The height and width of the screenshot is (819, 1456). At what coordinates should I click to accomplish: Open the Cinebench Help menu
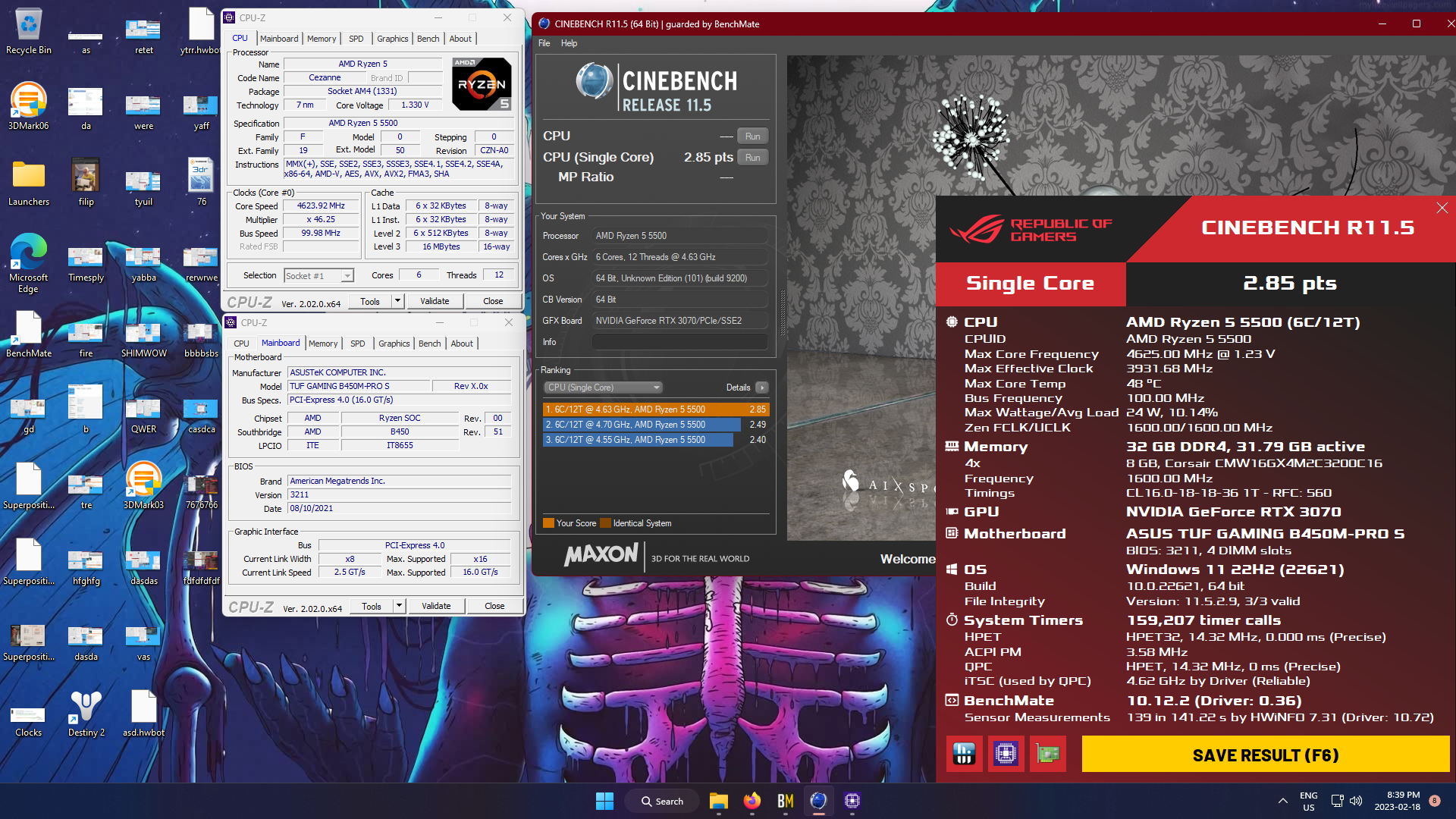[569, 43]
